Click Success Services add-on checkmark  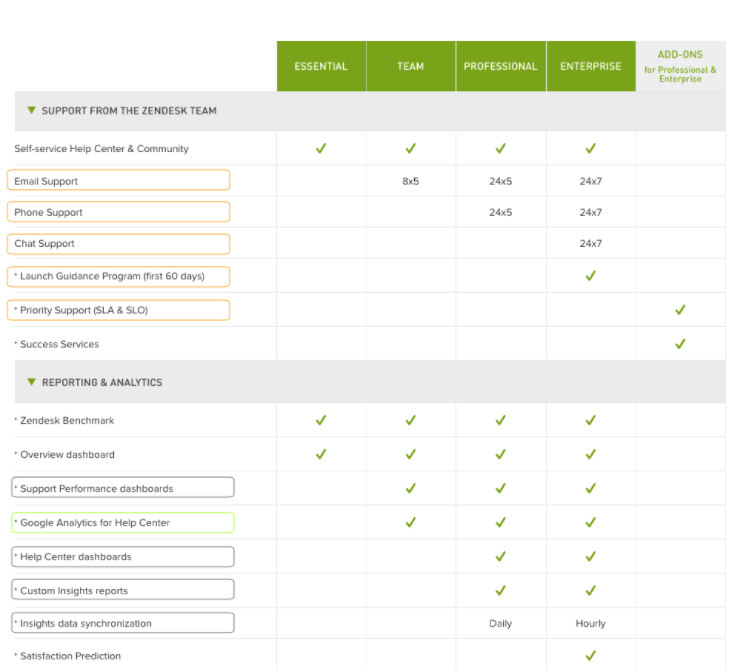pos(680,344)
